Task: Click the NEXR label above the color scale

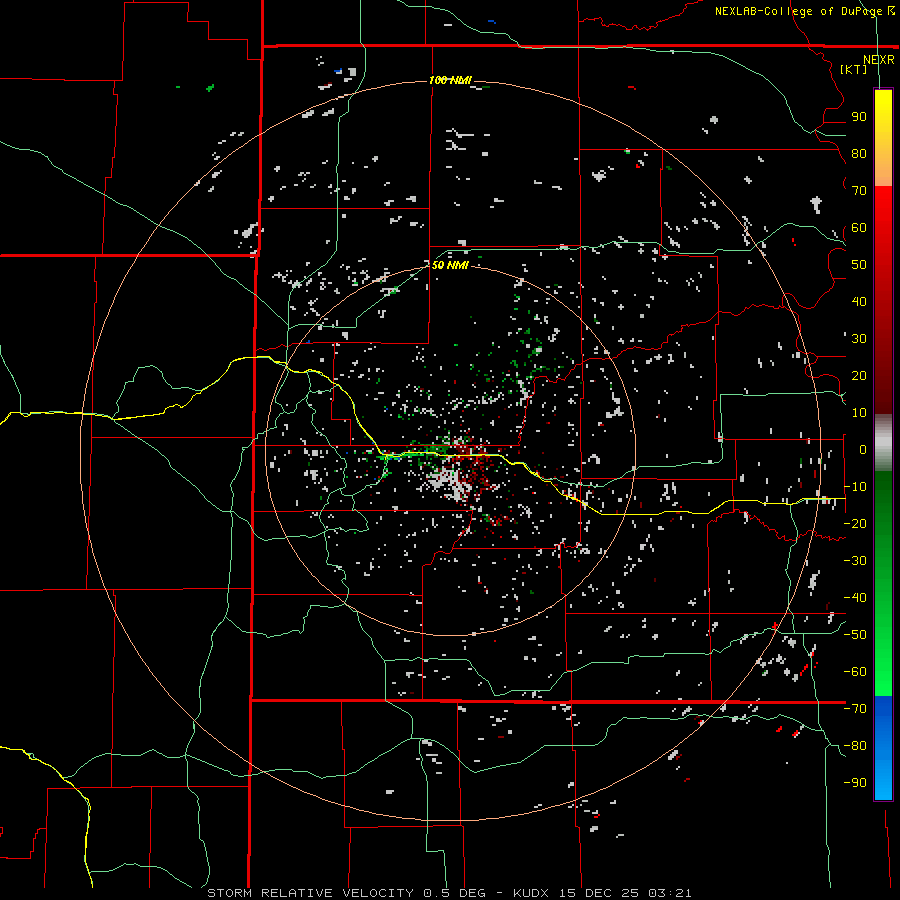Action: click(x=879, y=60)
